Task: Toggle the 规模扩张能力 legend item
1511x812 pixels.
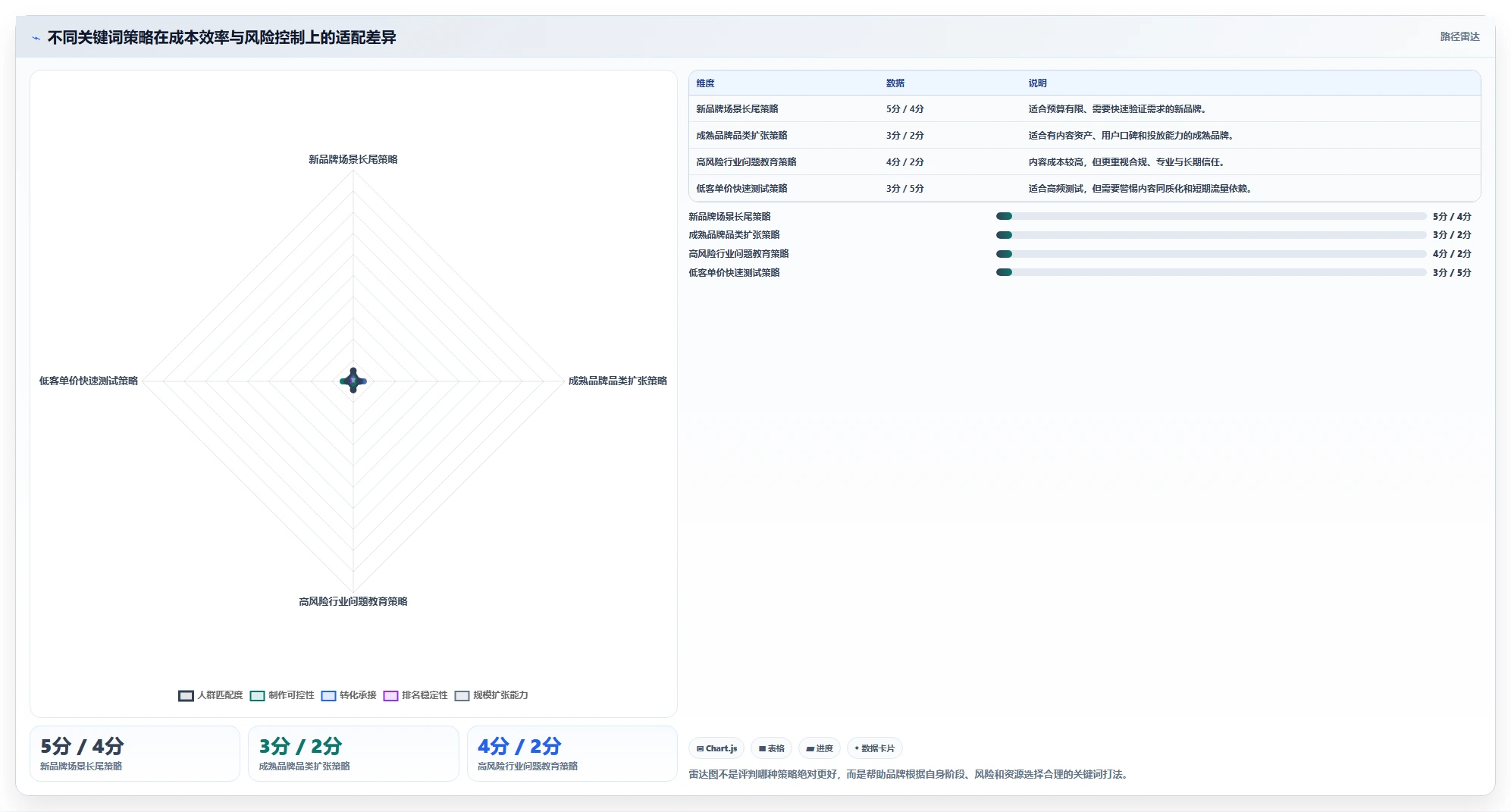Action: click(491, 695)
